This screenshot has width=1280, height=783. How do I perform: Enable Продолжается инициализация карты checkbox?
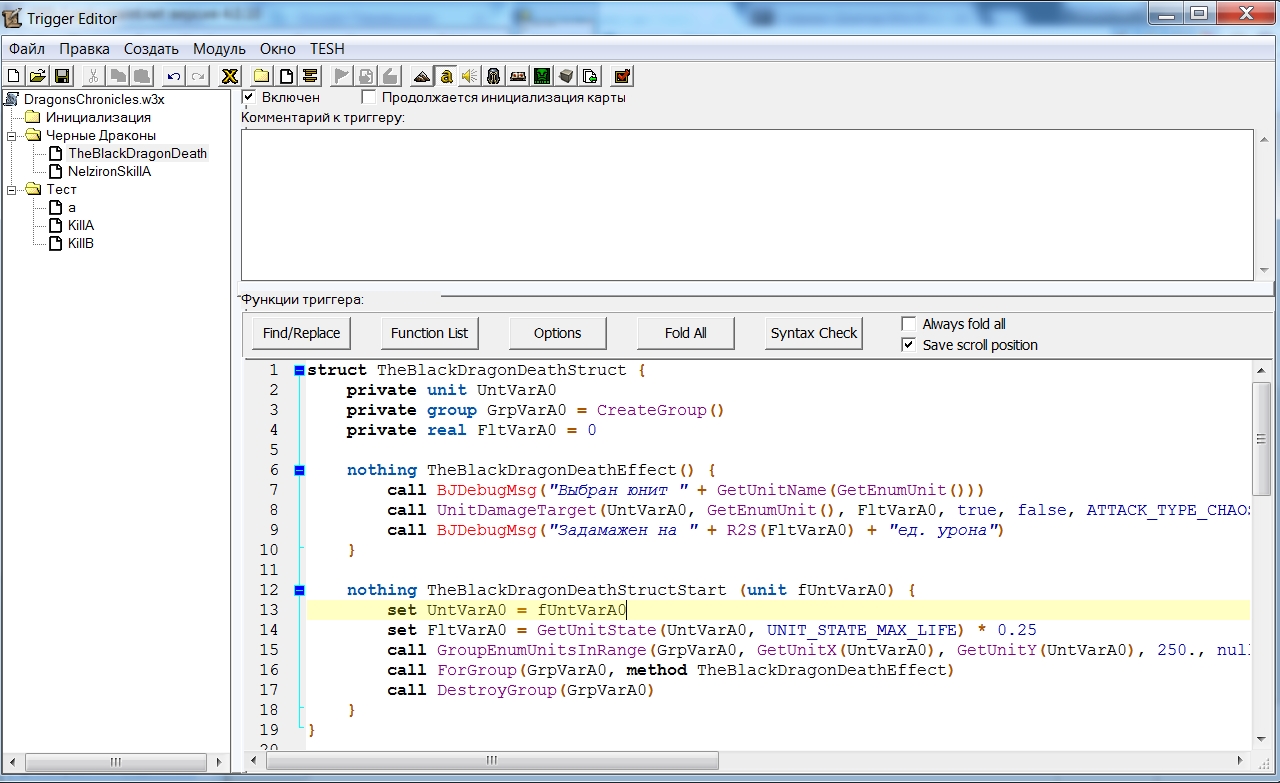click(x=369, y=97)
